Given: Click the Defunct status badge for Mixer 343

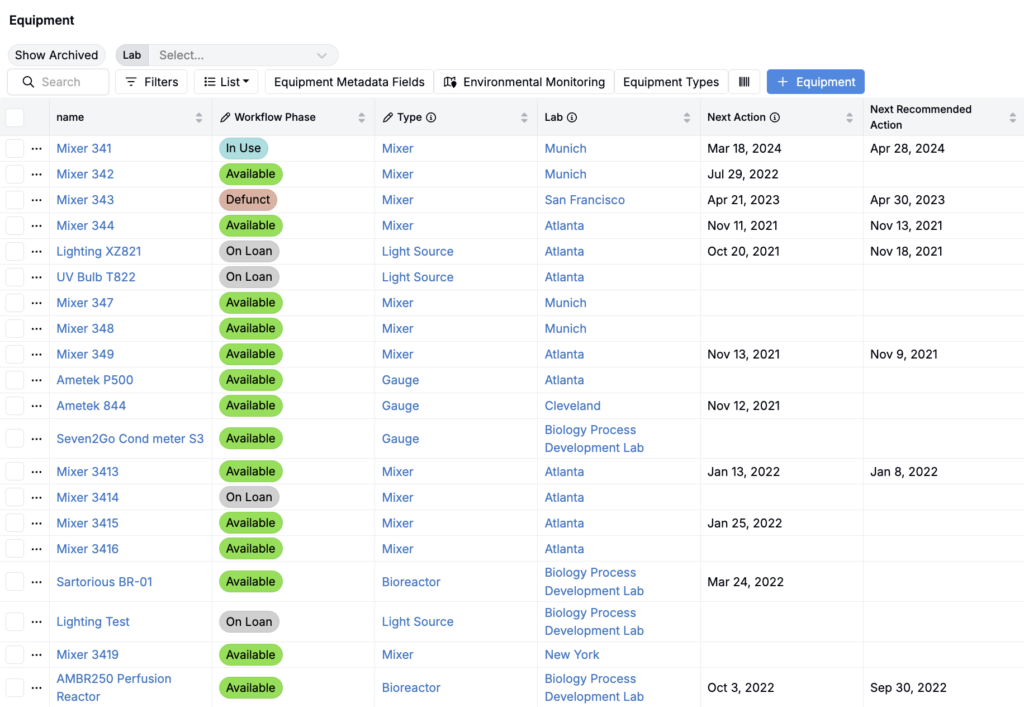Looking at the screenshot, I should (x=248, y=200).
